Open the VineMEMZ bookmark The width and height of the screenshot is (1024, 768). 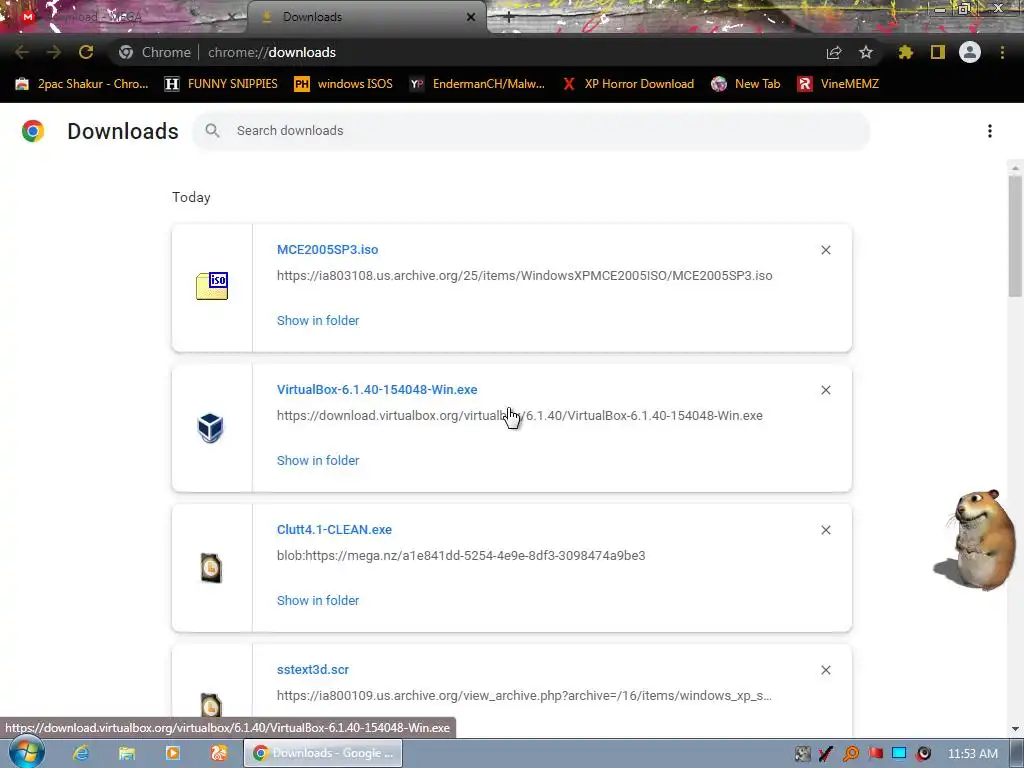pyautogui.click(x=839, y=84)
